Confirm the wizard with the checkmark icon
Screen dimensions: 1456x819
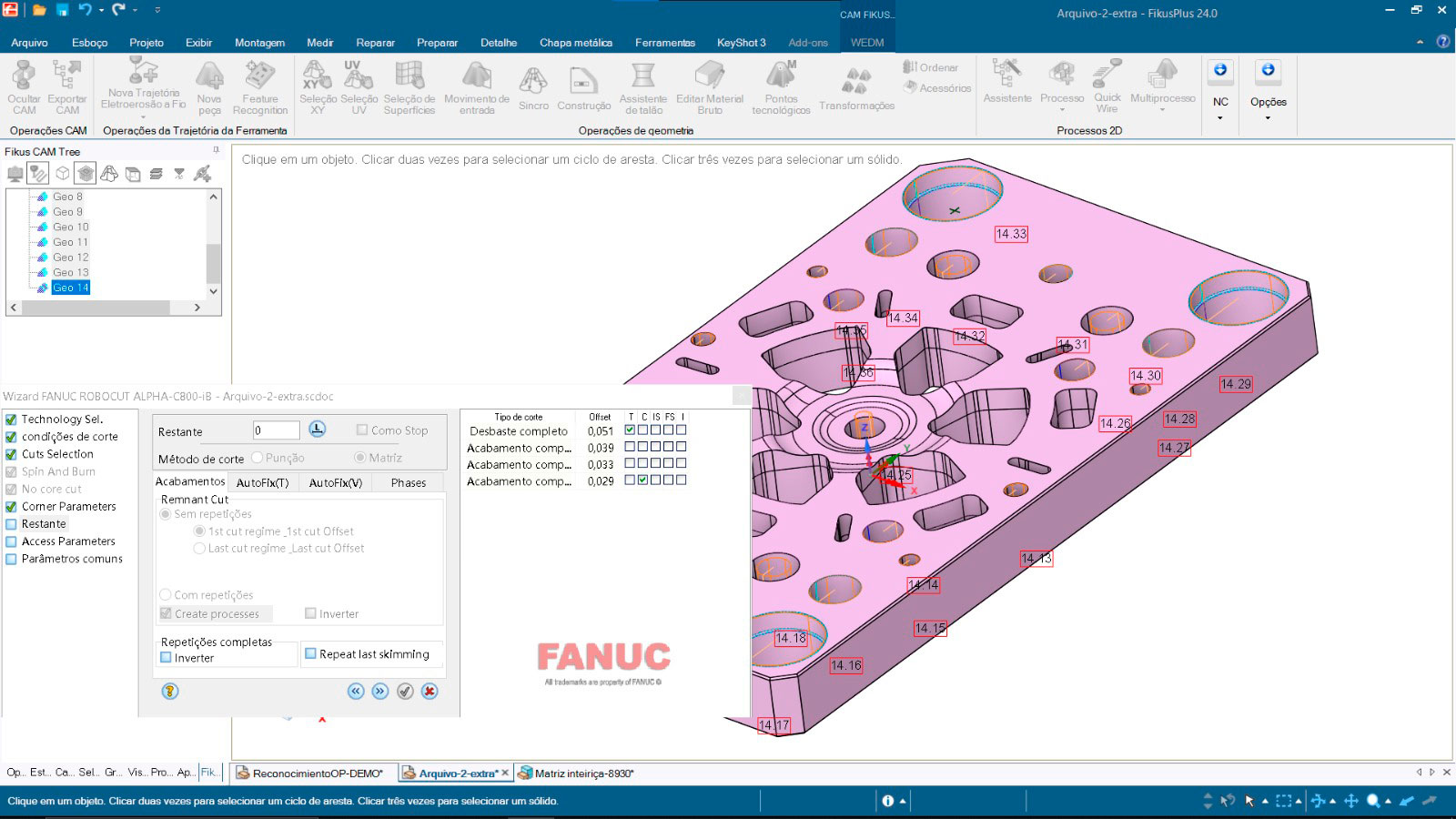[x=405, y=692]
